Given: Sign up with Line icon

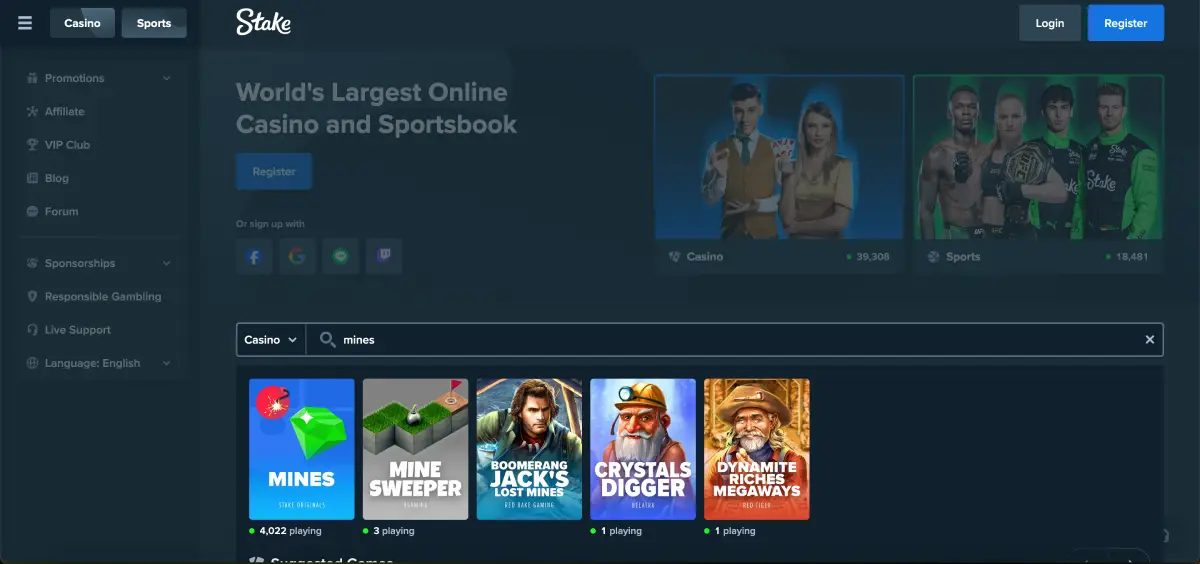Looking at the screenshot, I should click(341, 257).
